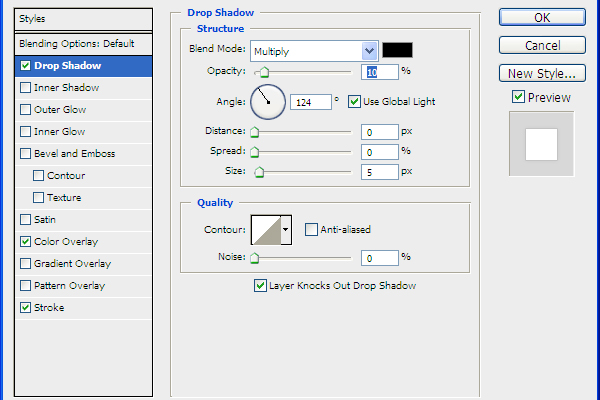The image size is (600, 400).
Task: Enable the Pattern Overlay checkbox
Action: [25, 286]
